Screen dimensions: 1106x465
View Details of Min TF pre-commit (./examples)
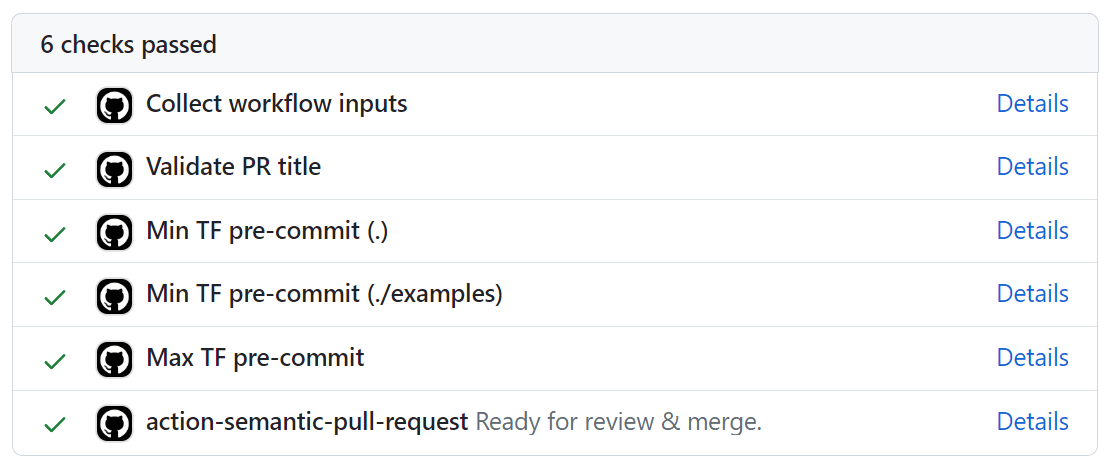(1032, 294)
